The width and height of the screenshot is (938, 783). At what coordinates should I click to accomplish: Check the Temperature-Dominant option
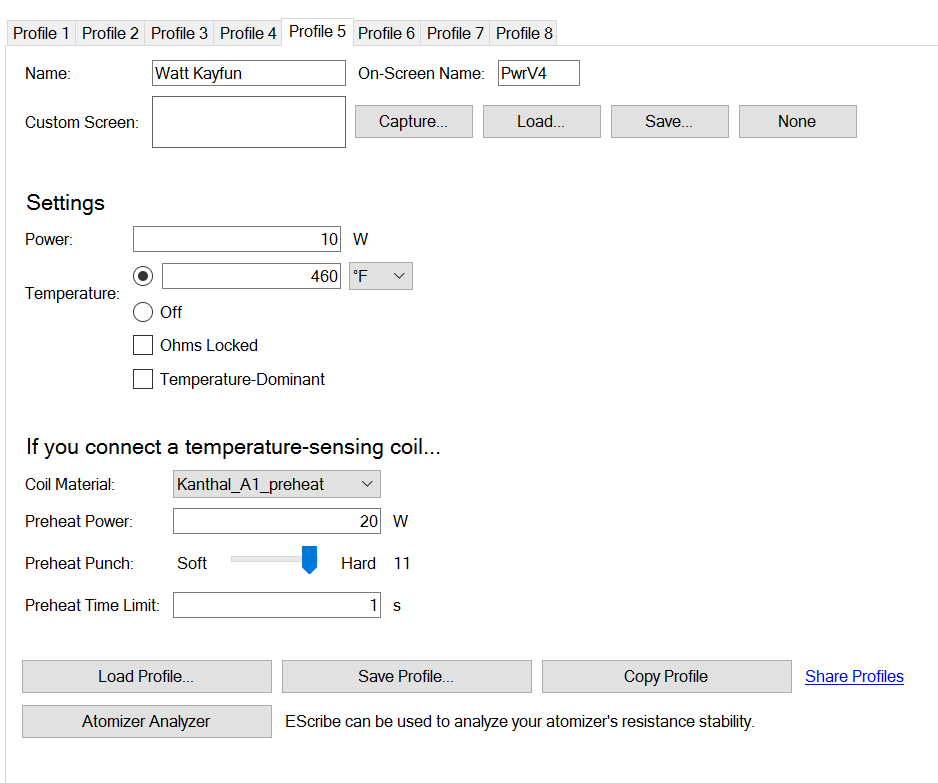coord(143,380)
